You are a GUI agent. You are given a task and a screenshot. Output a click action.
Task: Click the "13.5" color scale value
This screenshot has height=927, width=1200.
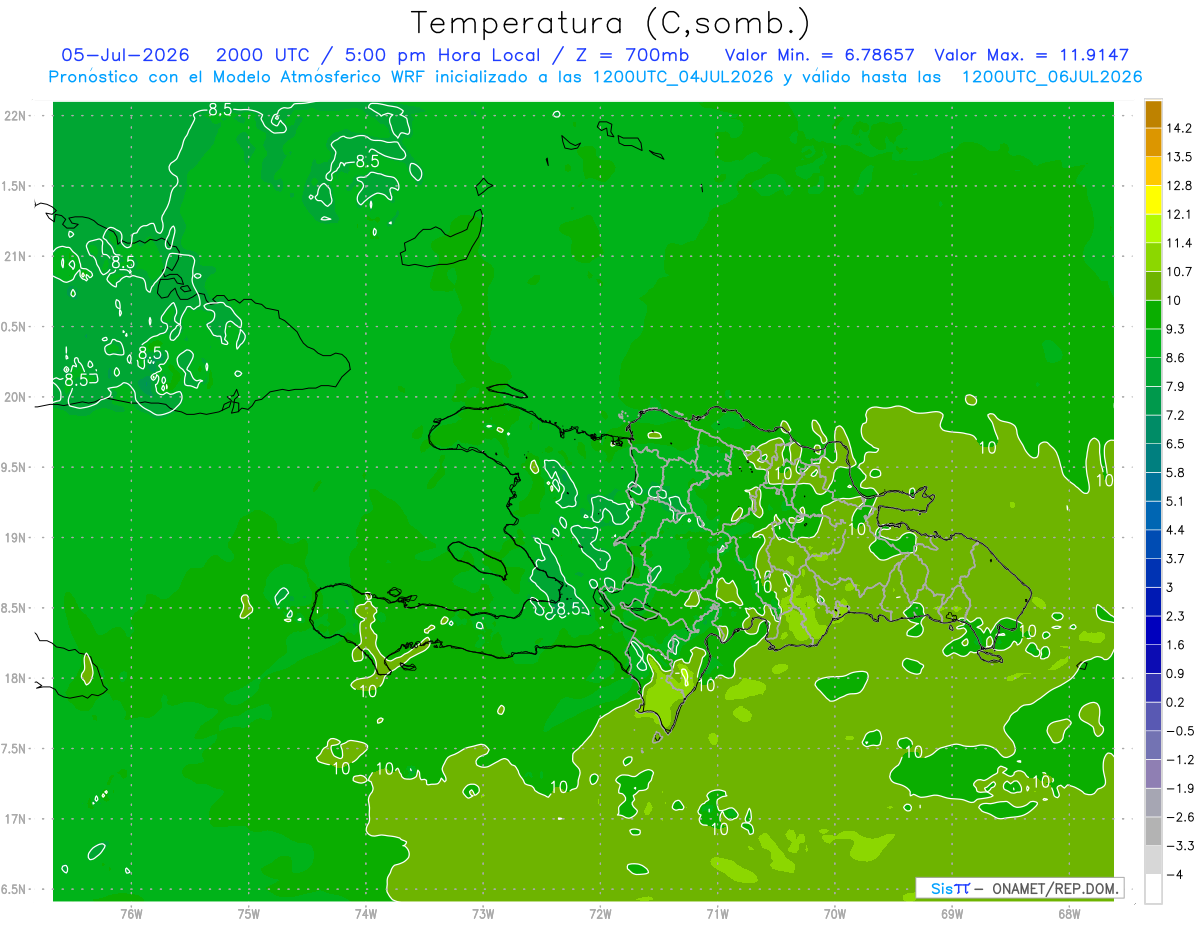point(1179,157)
